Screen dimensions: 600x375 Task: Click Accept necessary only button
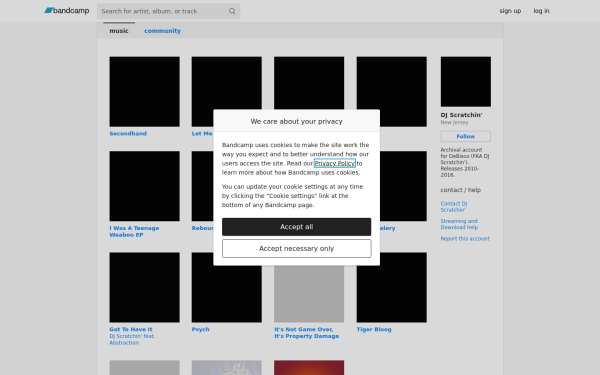tap(297, 249)
